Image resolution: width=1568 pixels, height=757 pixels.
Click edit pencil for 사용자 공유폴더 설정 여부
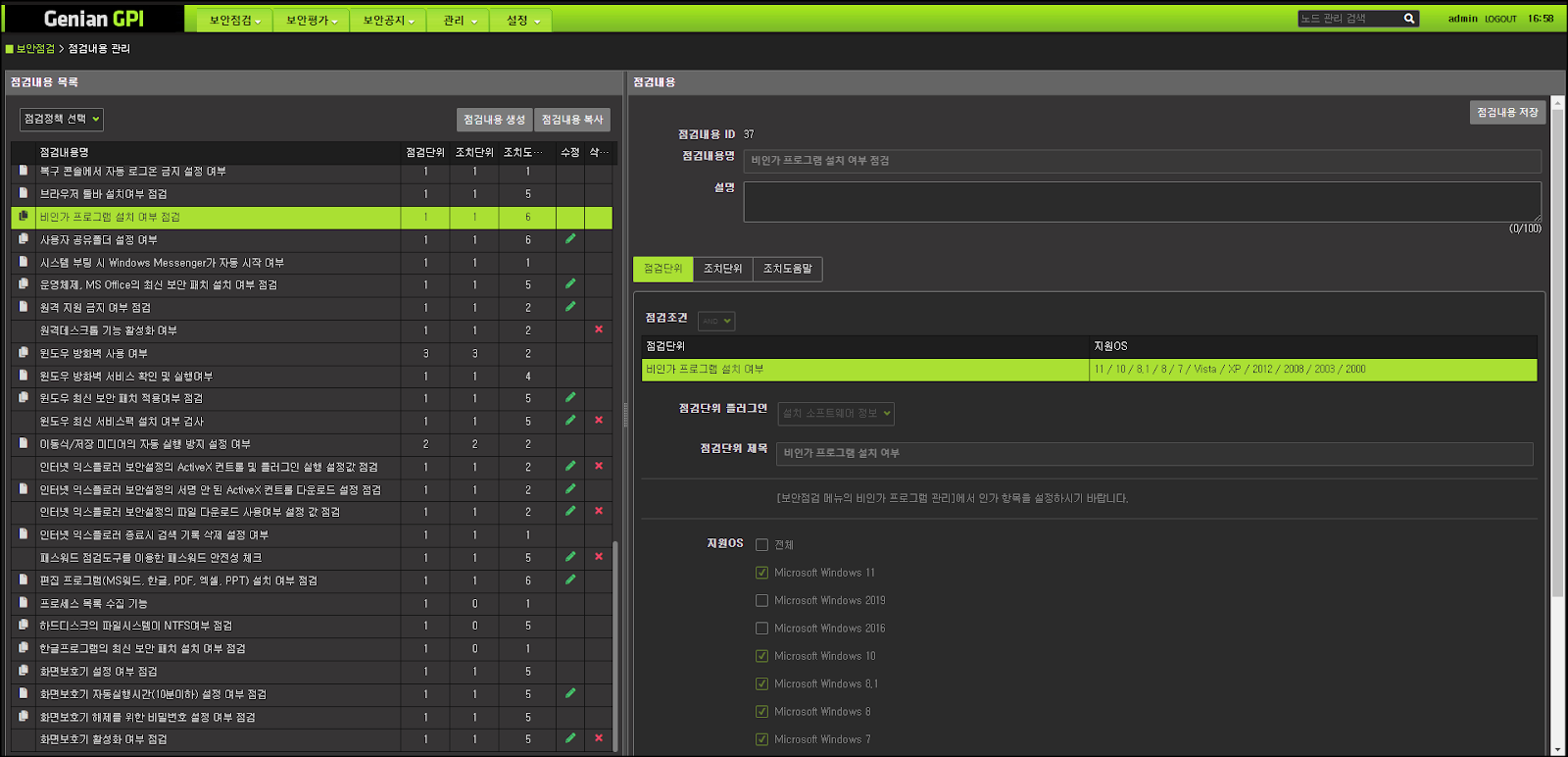pyautogui.click(x=570, y=239)
